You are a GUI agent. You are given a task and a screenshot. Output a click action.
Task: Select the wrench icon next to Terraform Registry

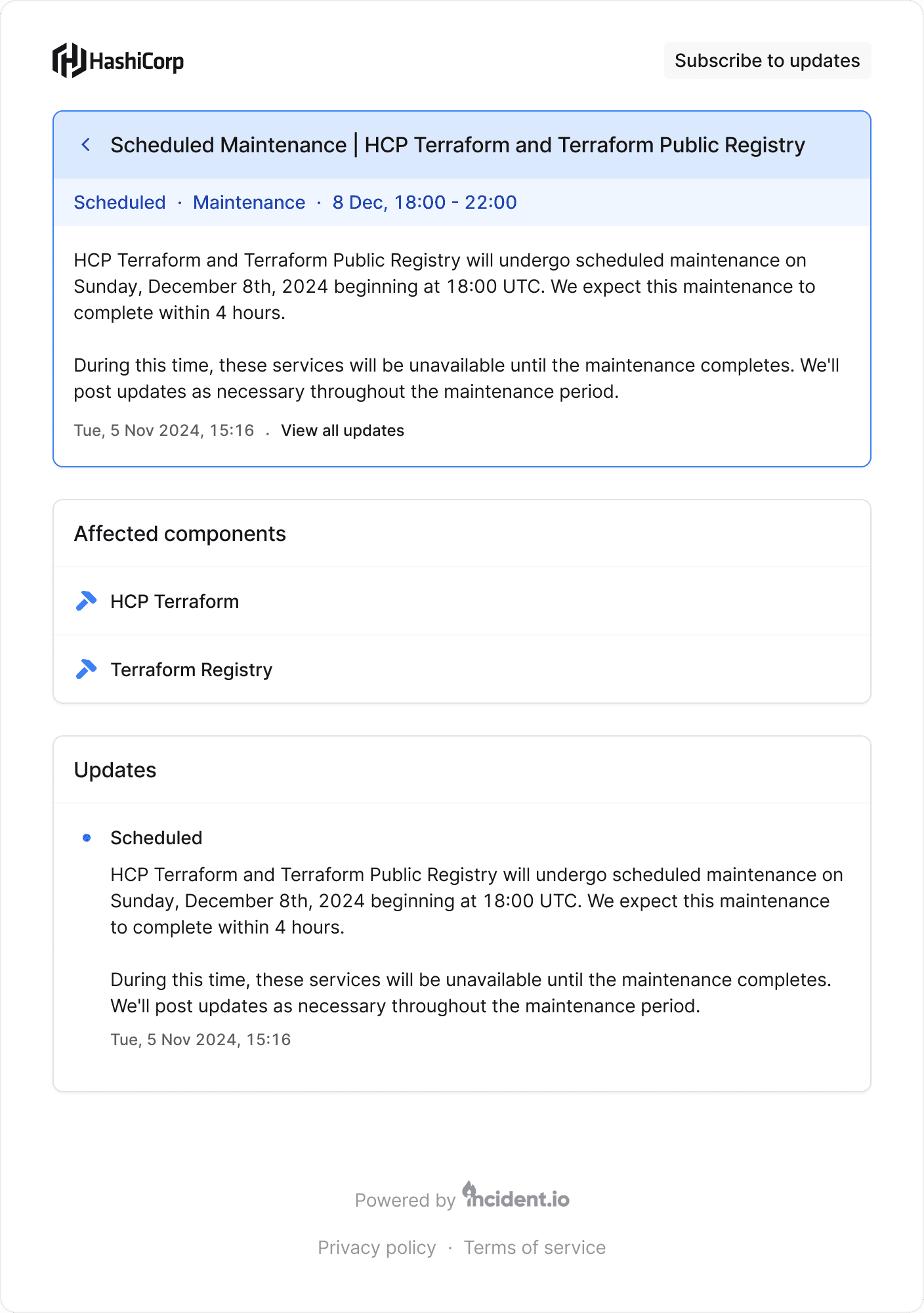coord(86,669)
